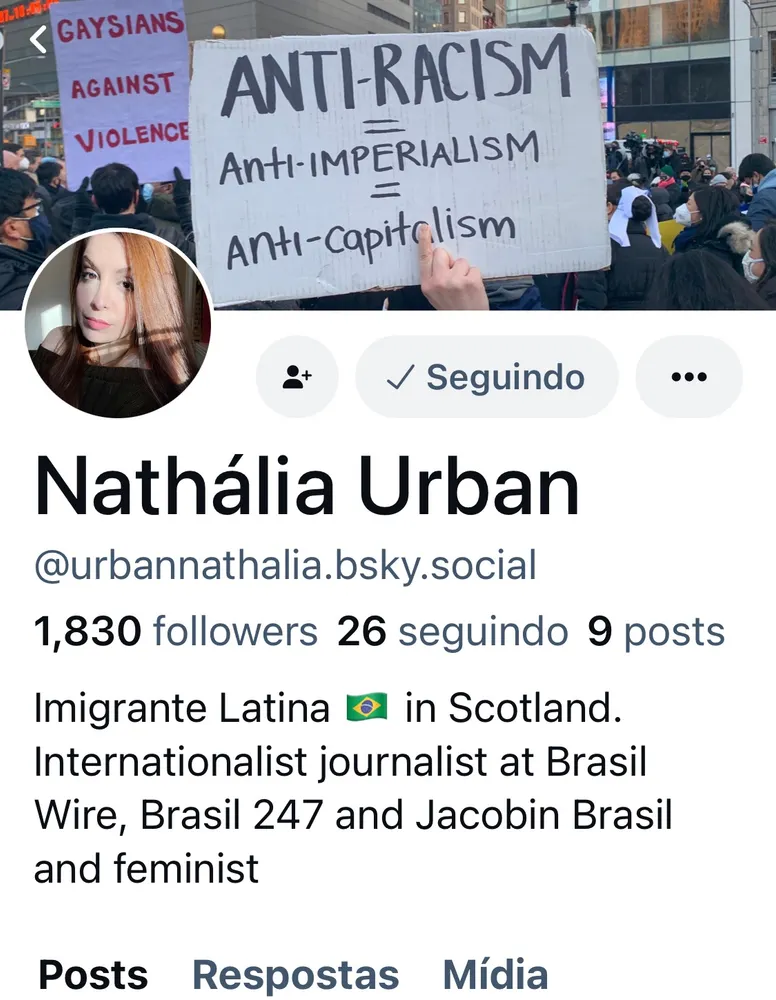The height and width of the screenshot is (1000, 776).
Task: Select the @urbannathalia.bsky.social handle
Action: [285, 565]
